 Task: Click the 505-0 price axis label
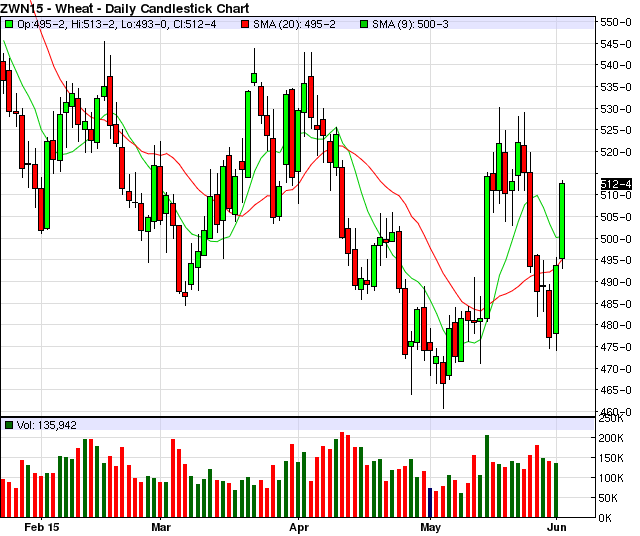click(x=616, y=217)
